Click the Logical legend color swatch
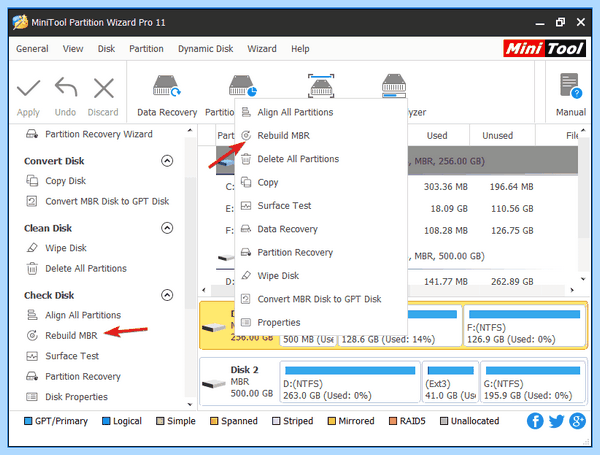This screenshot has height=455, width=600. point(106,421)
